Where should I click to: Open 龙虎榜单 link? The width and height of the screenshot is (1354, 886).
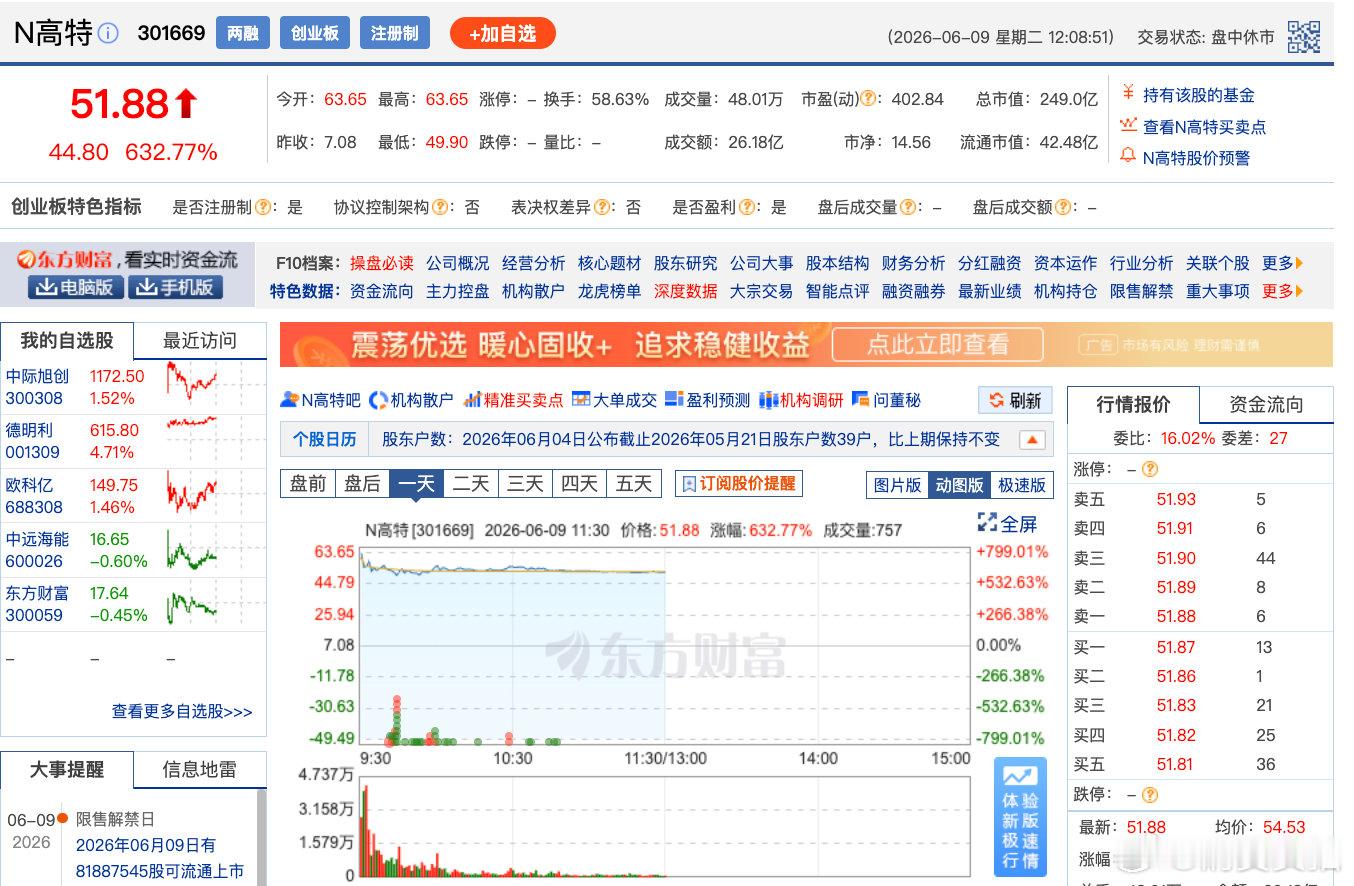[x=609, y=291]
